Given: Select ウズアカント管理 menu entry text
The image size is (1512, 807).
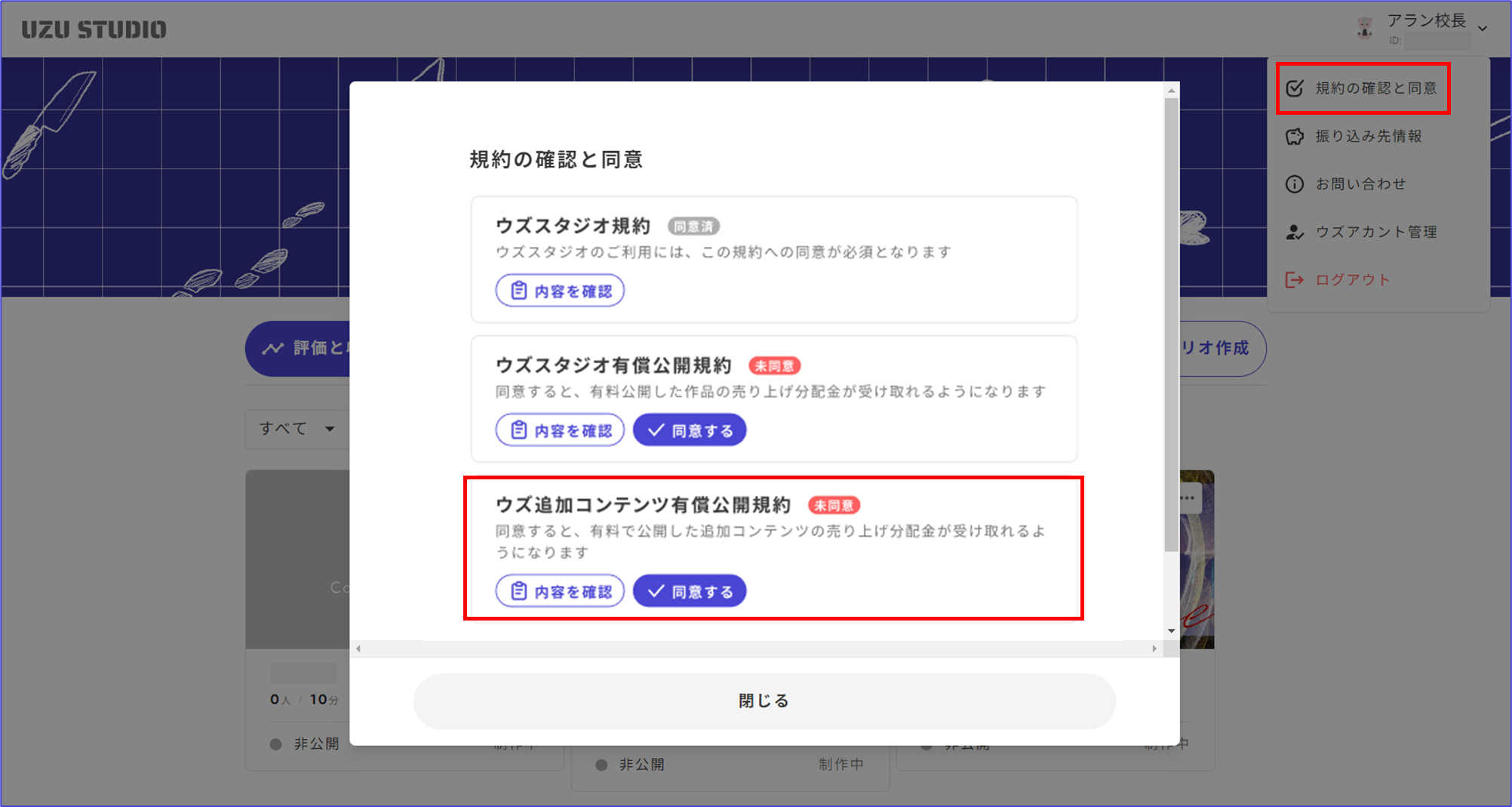Looking at the screenshot, I should tap(1375, 233).
